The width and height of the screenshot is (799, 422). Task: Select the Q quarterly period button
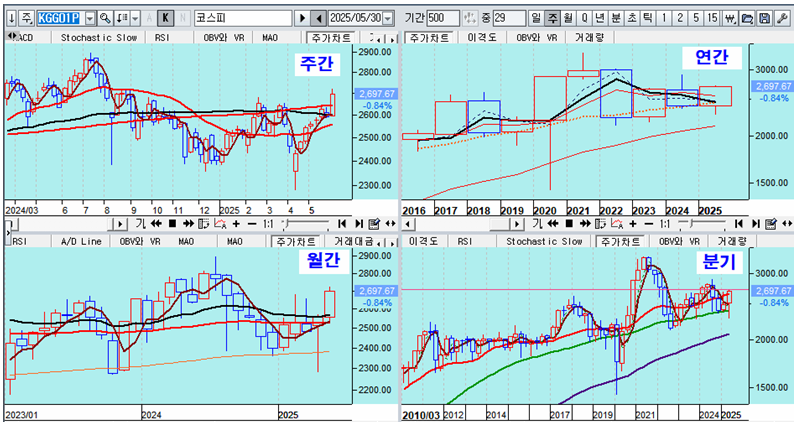pos(584,18)
